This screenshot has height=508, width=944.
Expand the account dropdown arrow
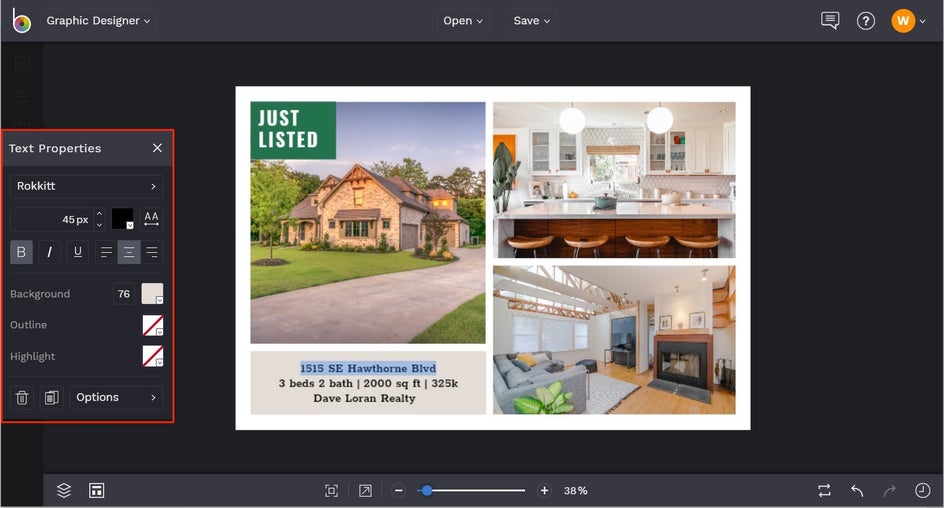point(922,22)
